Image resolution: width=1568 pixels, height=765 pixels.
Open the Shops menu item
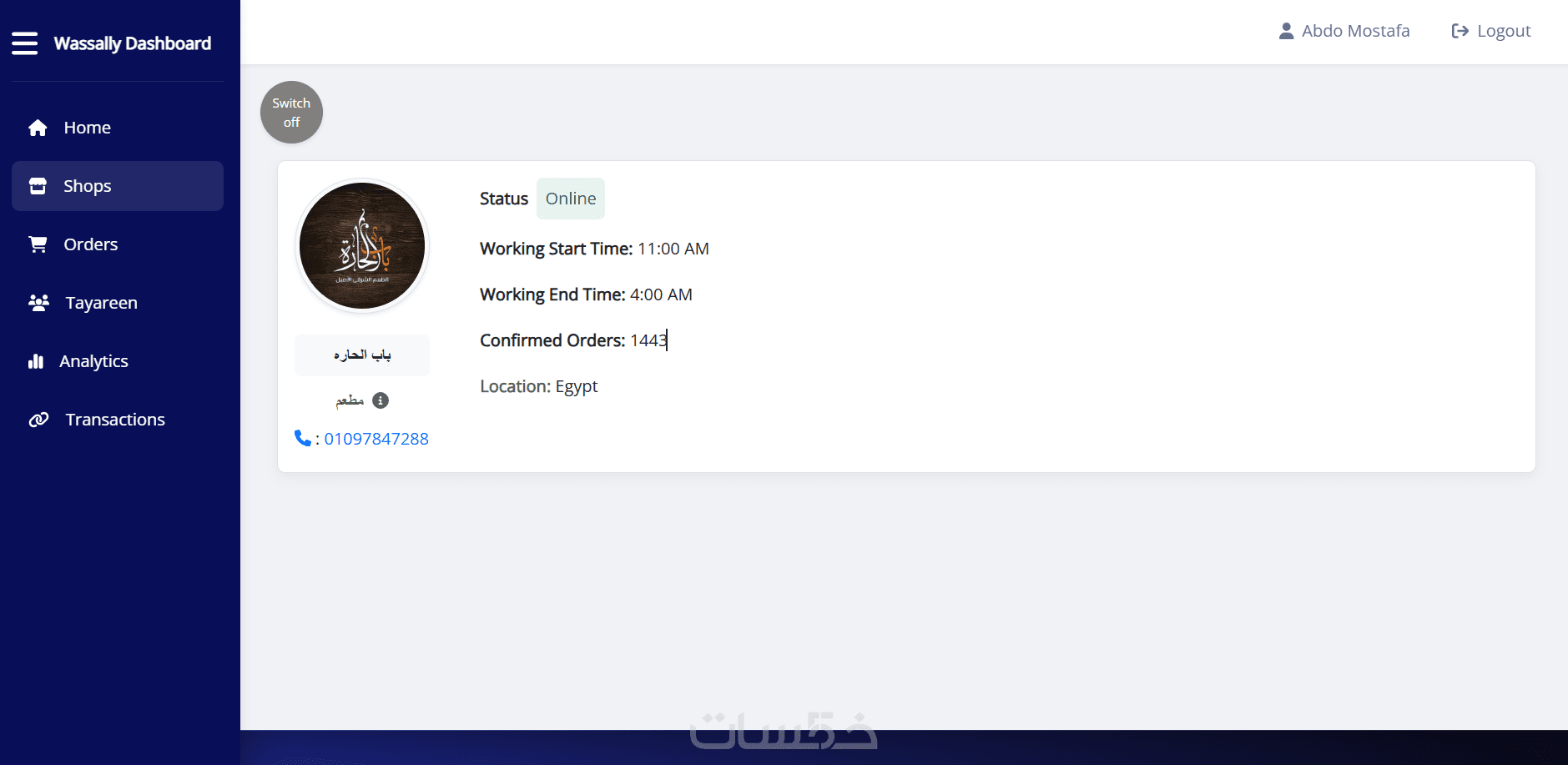(x=118, y=186)
